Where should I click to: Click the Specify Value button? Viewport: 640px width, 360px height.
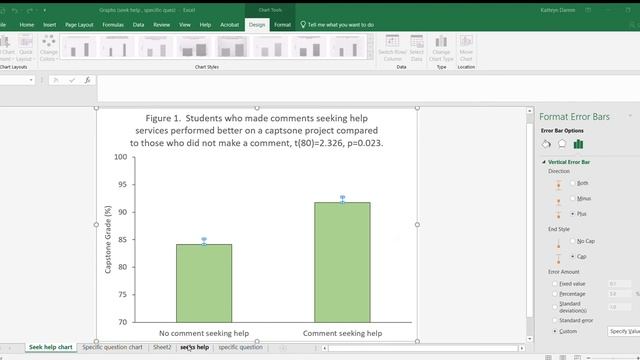(624, 331)
